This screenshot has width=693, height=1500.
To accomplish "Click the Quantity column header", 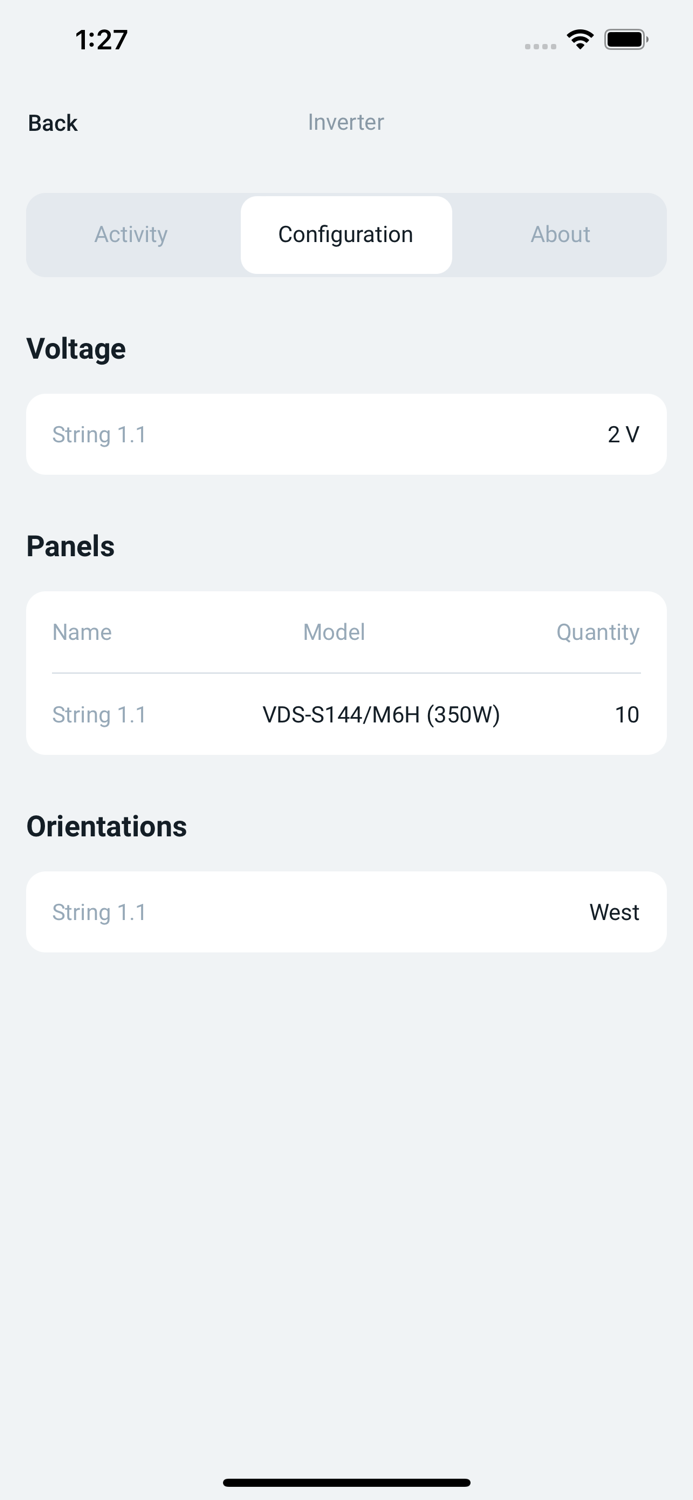I will tap(597, 632).
